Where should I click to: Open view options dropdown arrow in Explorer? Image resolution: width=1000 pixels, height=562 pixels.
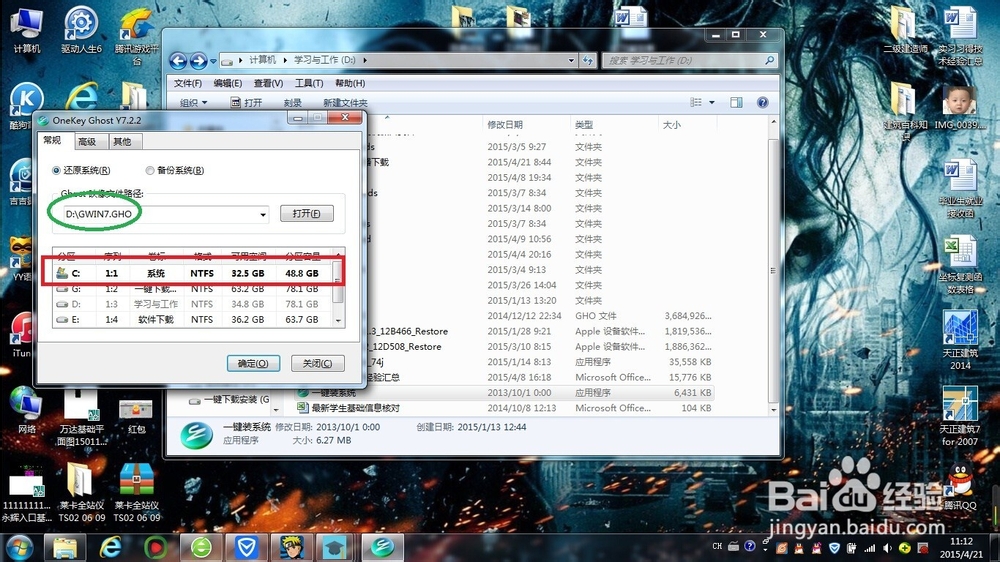[712, 102]
